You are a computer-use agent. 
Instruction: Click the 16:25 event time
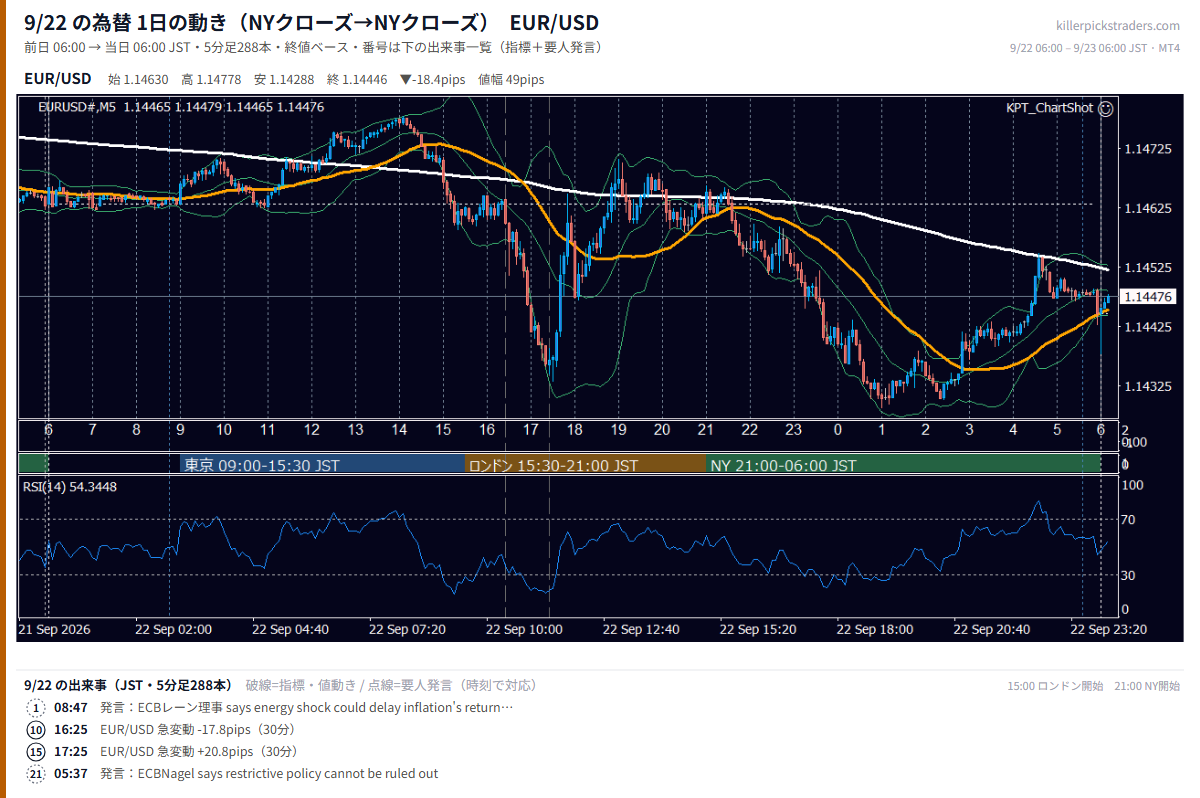click(x=71, y=730)
